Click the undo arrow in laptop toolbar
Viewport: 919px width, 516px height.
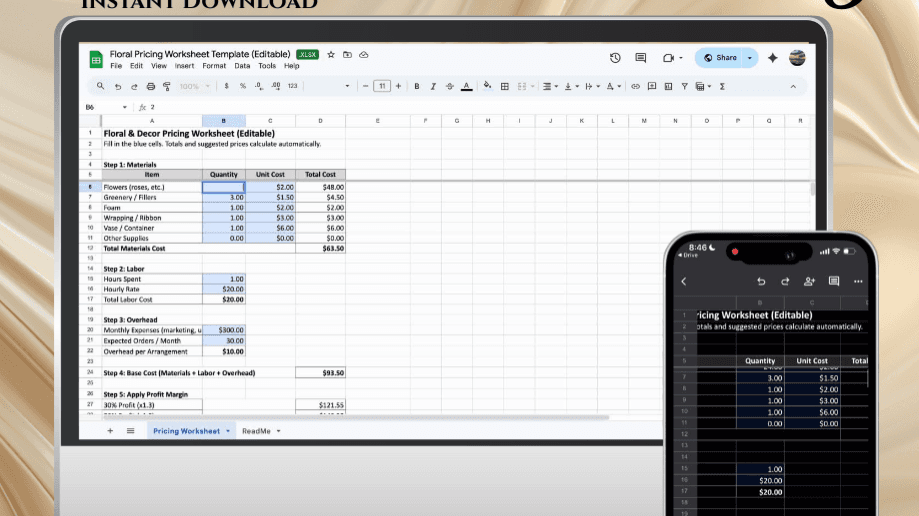click(118, 86)
